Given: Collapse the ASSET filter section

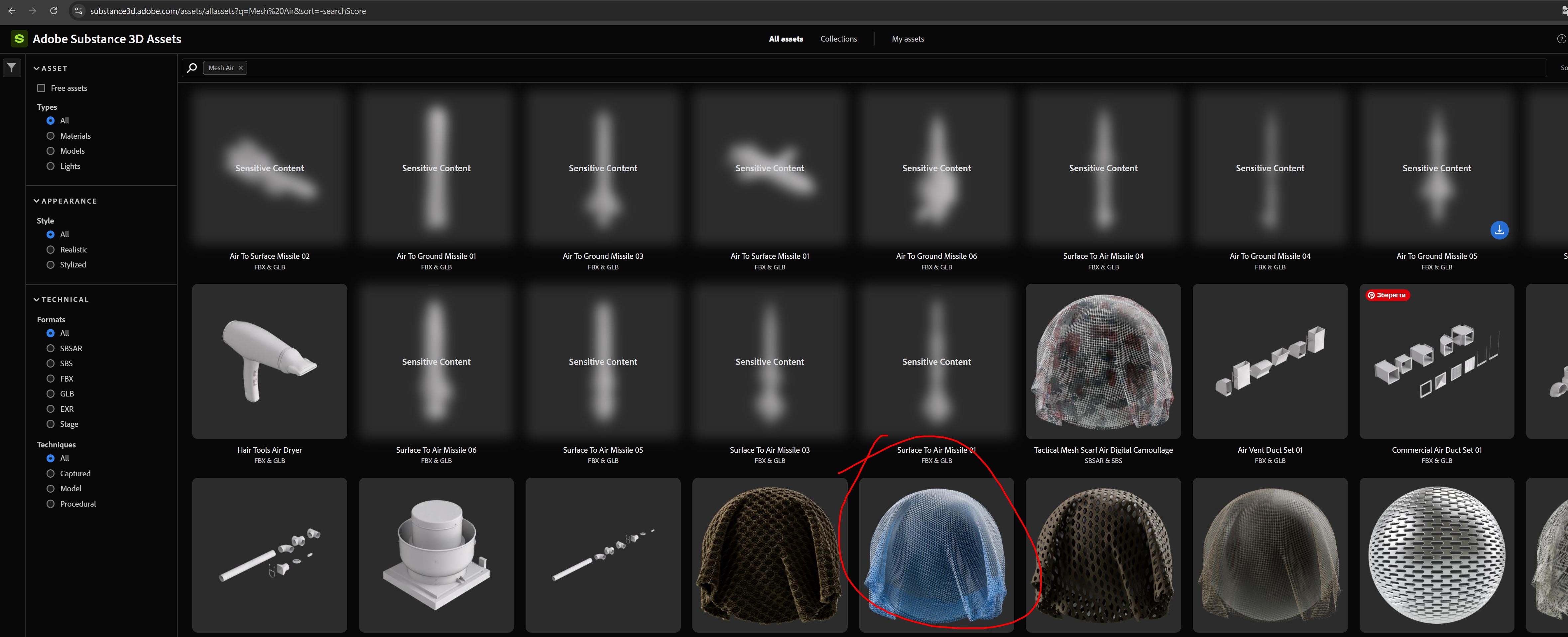Looking at the screenshot, I should (x=51, y=68).
